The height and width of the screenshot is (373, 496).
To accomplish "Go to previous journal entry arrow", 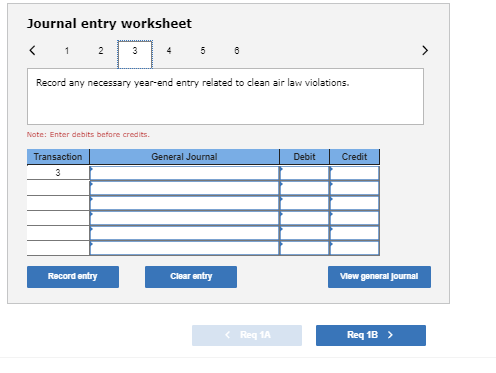I will 32,51.
